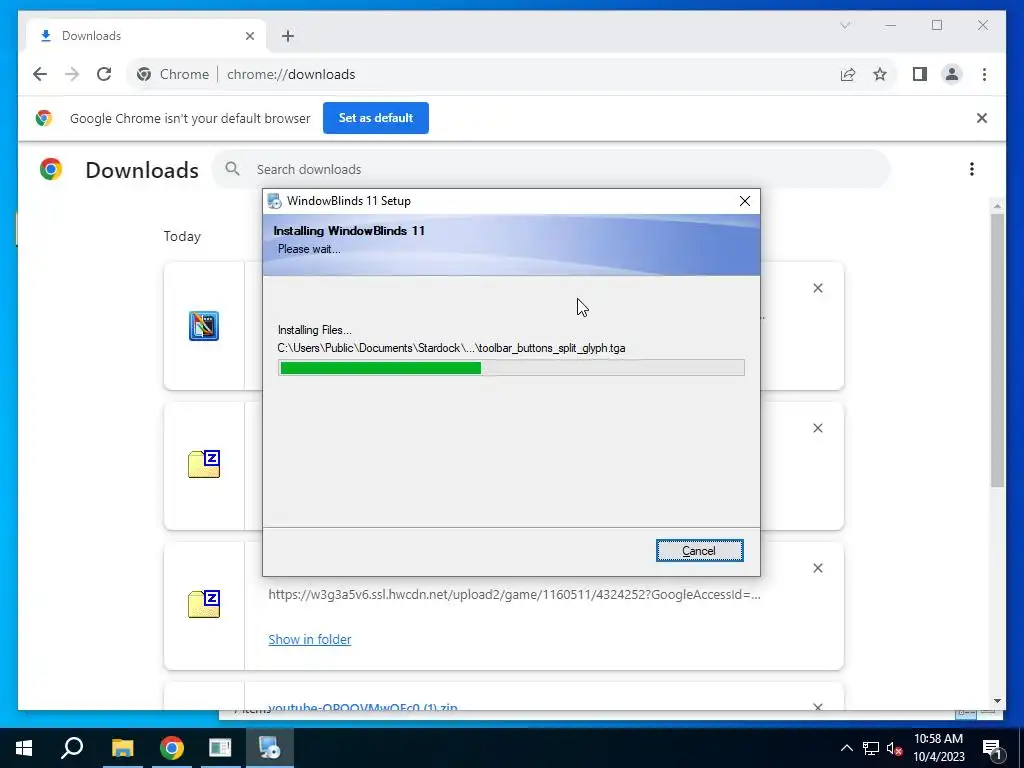Click the share page icon in address bar
Viewport: 1024px width, 768px height.
click(x=848, y=74)
